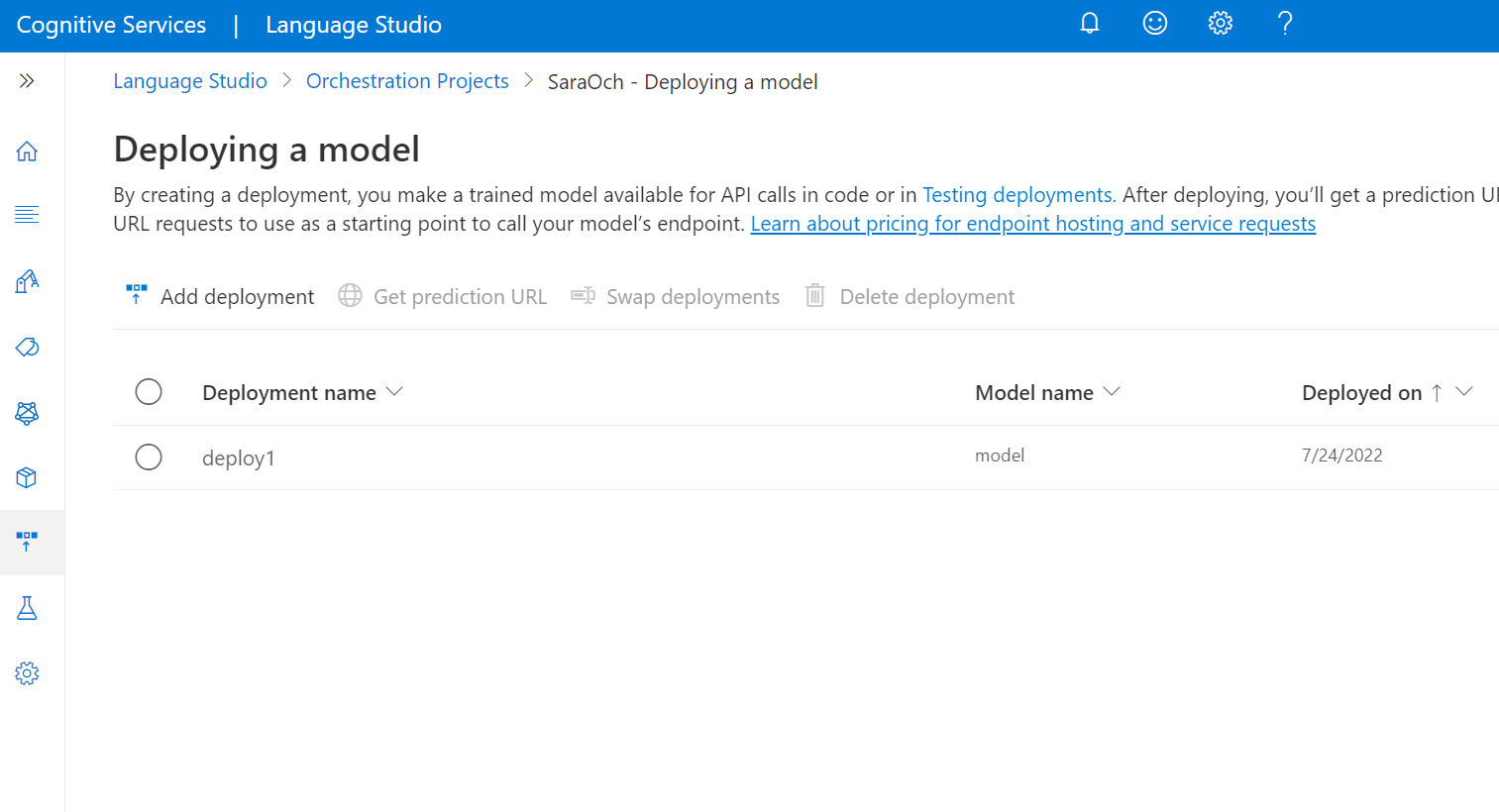The width and height of the screenshot is (1499, 812).
Task: Click the Cognitive Services header title
Action: point(110,24)
